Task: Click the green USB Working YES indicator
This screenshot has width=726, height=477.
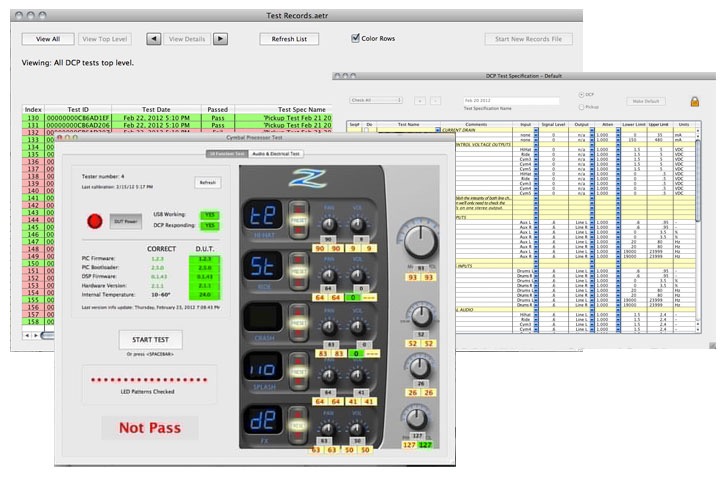Action: click(210, 215)
